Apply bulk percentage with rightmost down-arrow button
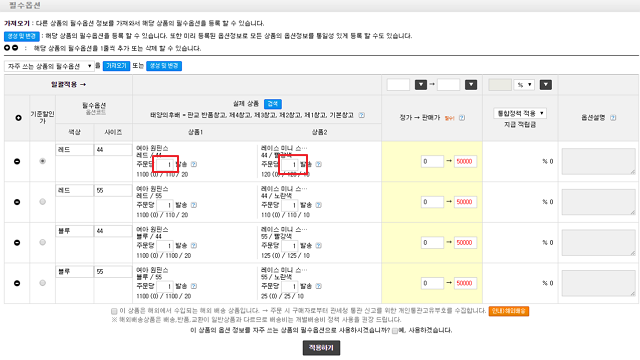Image resolution: width=640 pixels, height=360 pixels. (546, 84)
